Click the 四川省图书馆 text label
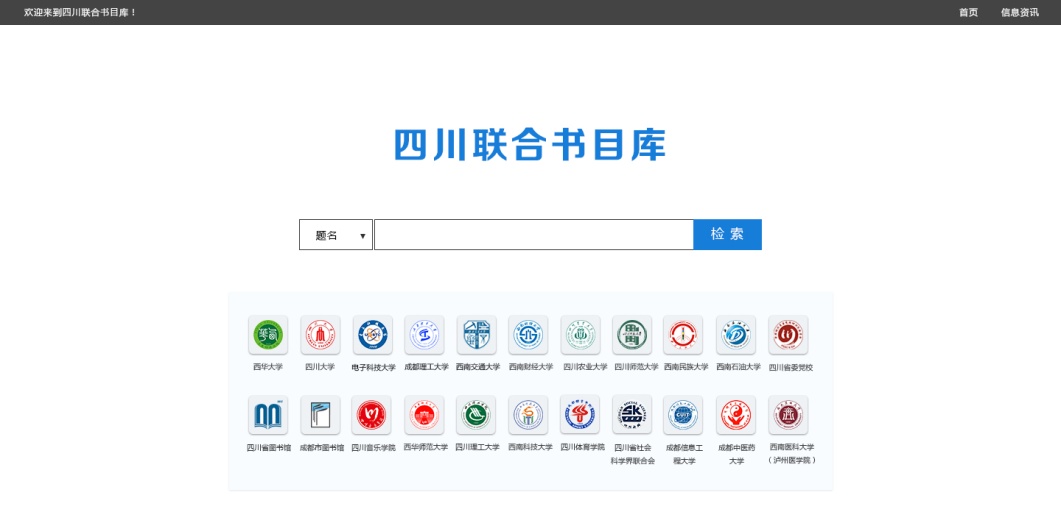 click(x=269, y=447)
